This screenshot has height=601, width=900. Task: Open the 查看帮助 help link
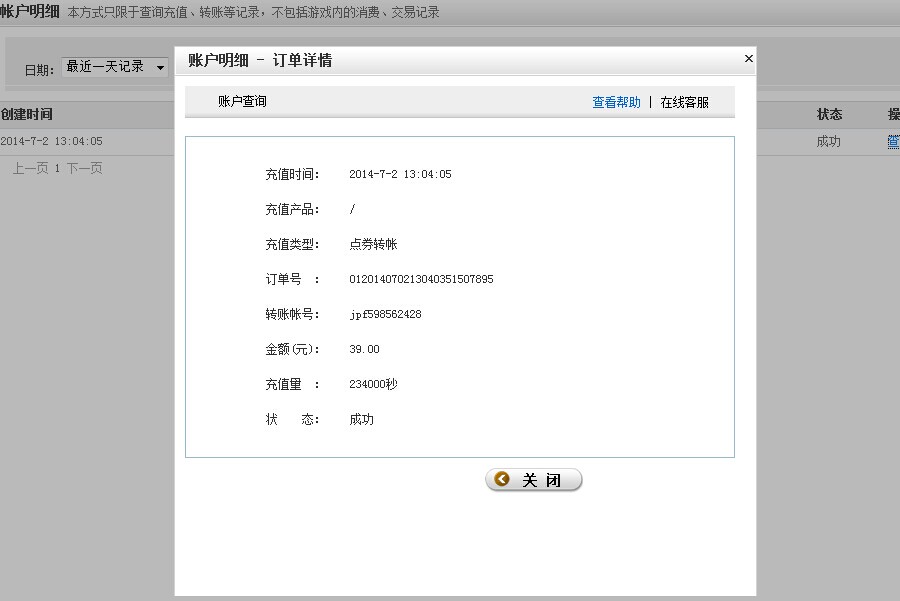point(616,102)
